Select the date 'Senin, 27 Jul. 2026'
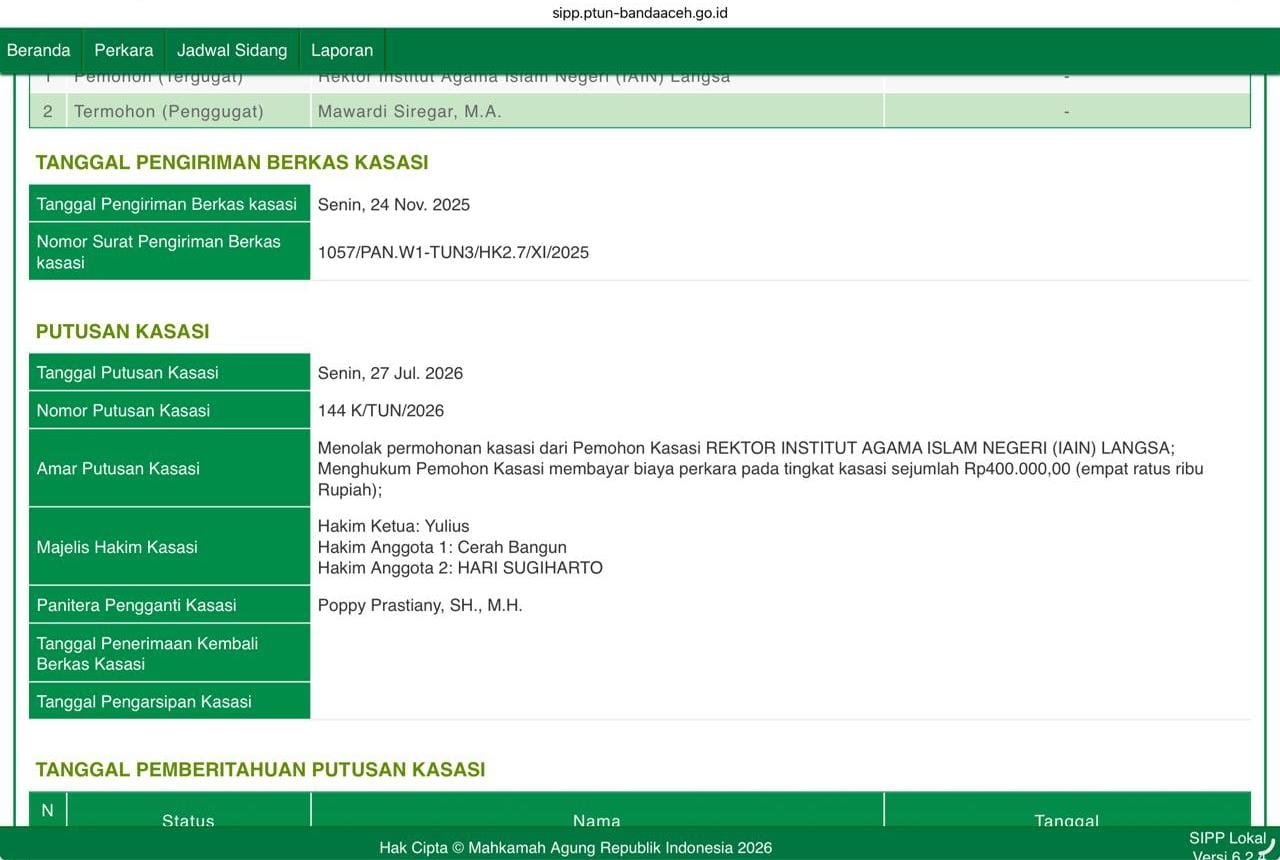Image resolution: width=1280 pixels, height=860 pixels. pos(390,373)
